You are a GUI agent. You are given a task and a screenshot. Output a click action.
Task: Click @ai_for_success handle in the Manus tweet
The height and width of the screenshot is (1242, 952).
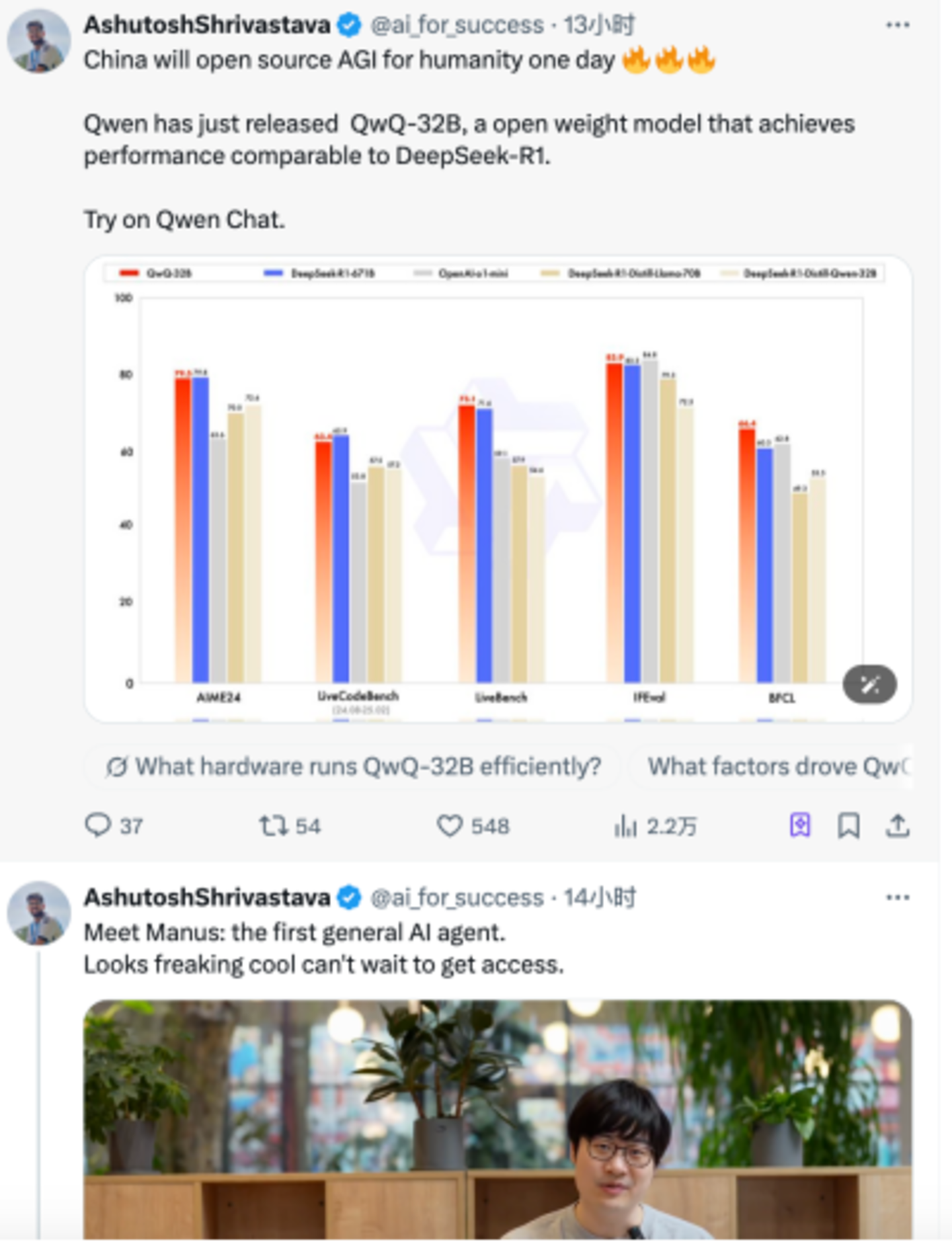point(457,897)
